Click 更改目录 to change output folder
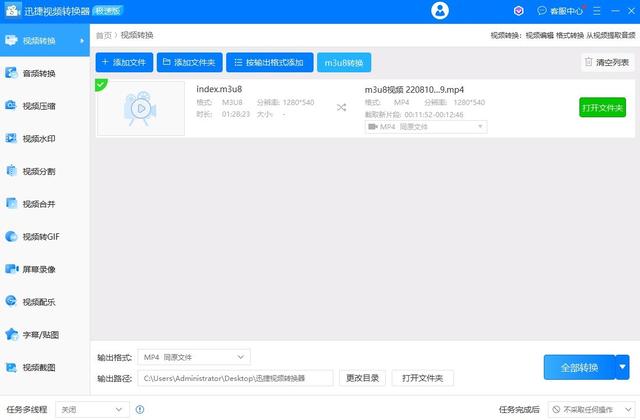 362,378
